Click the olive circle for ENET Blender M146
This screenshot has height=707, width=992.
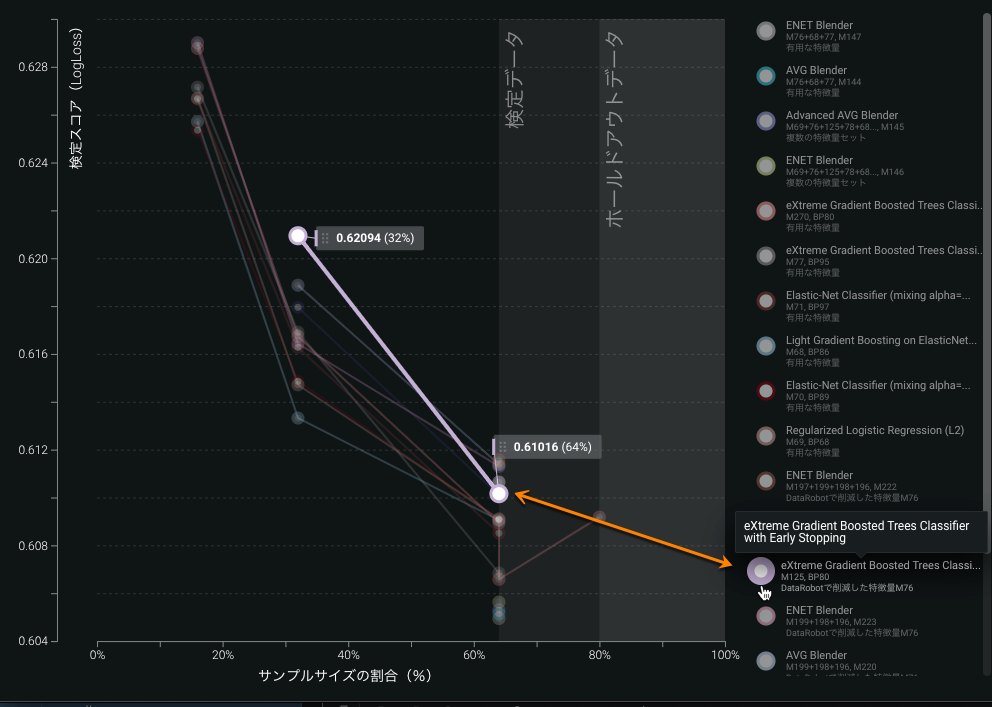tap(766, 166)
